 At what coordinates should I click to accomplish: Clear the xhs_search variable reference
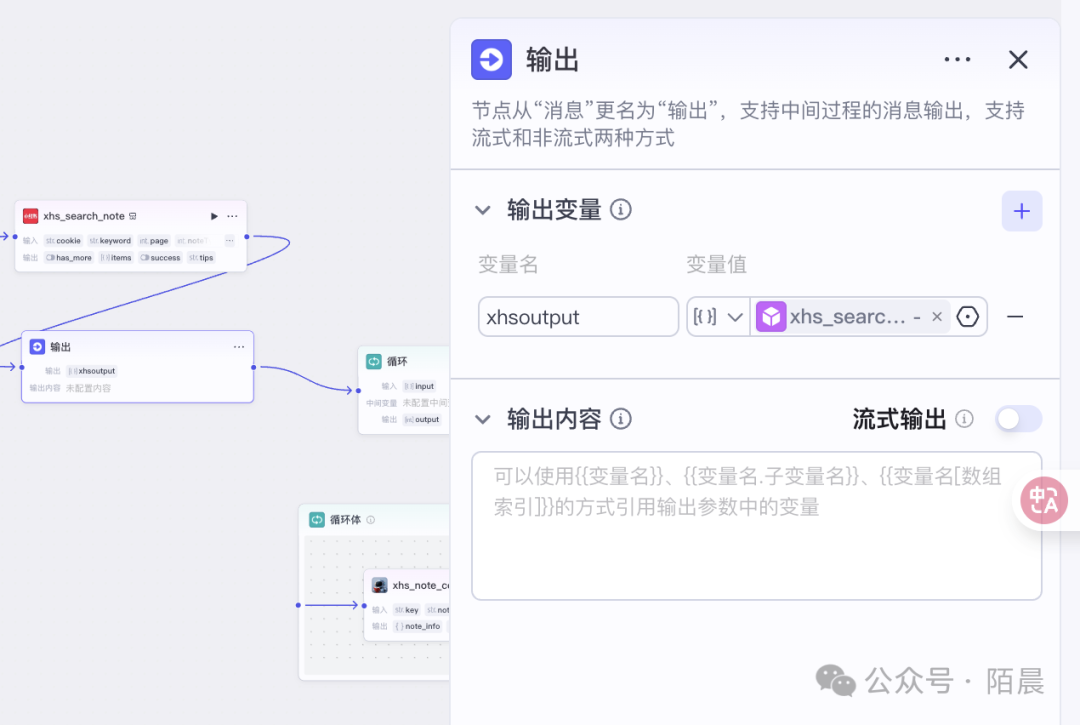[x=937, y=317]
